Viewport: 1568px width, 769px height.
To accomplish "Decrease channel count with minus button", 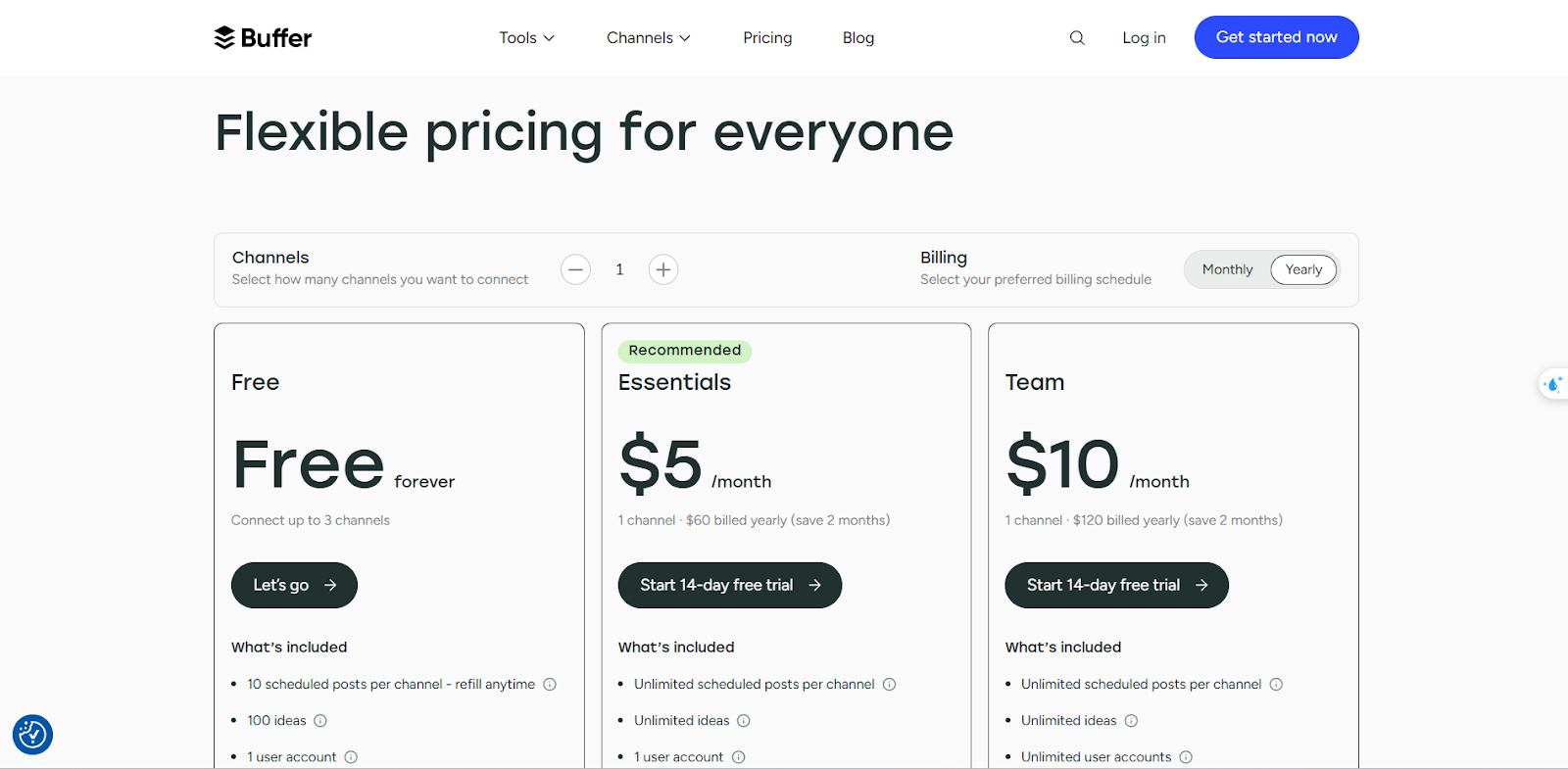I will tap(575, 269).
